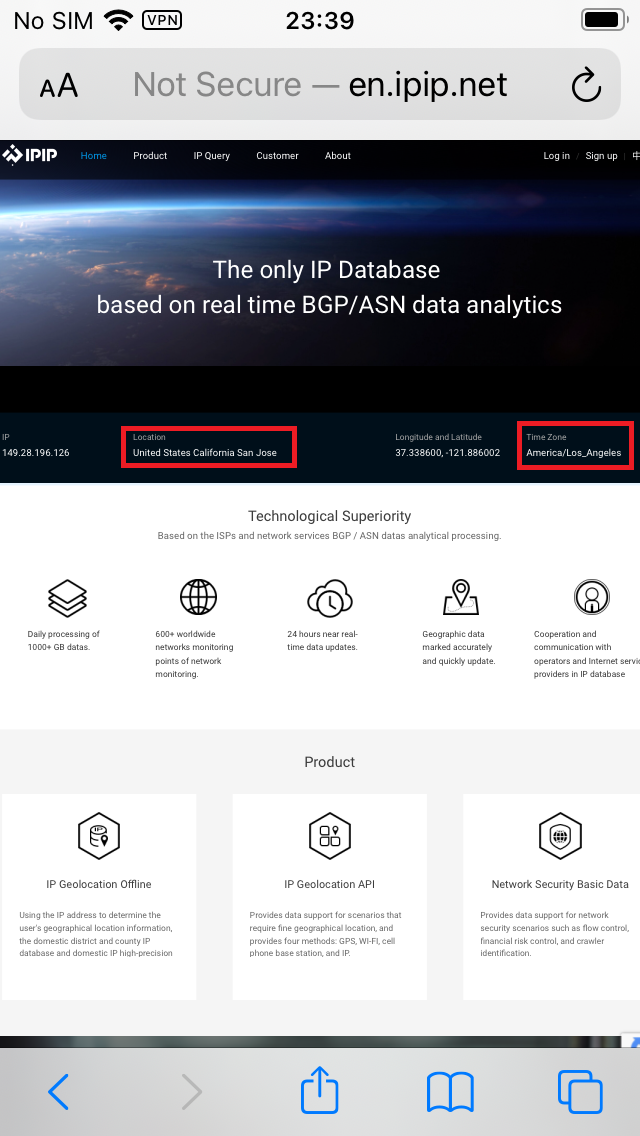Open the About menu item
Image resolution: width=640 pixels, height=1136 pixels.
pos(338,156)
